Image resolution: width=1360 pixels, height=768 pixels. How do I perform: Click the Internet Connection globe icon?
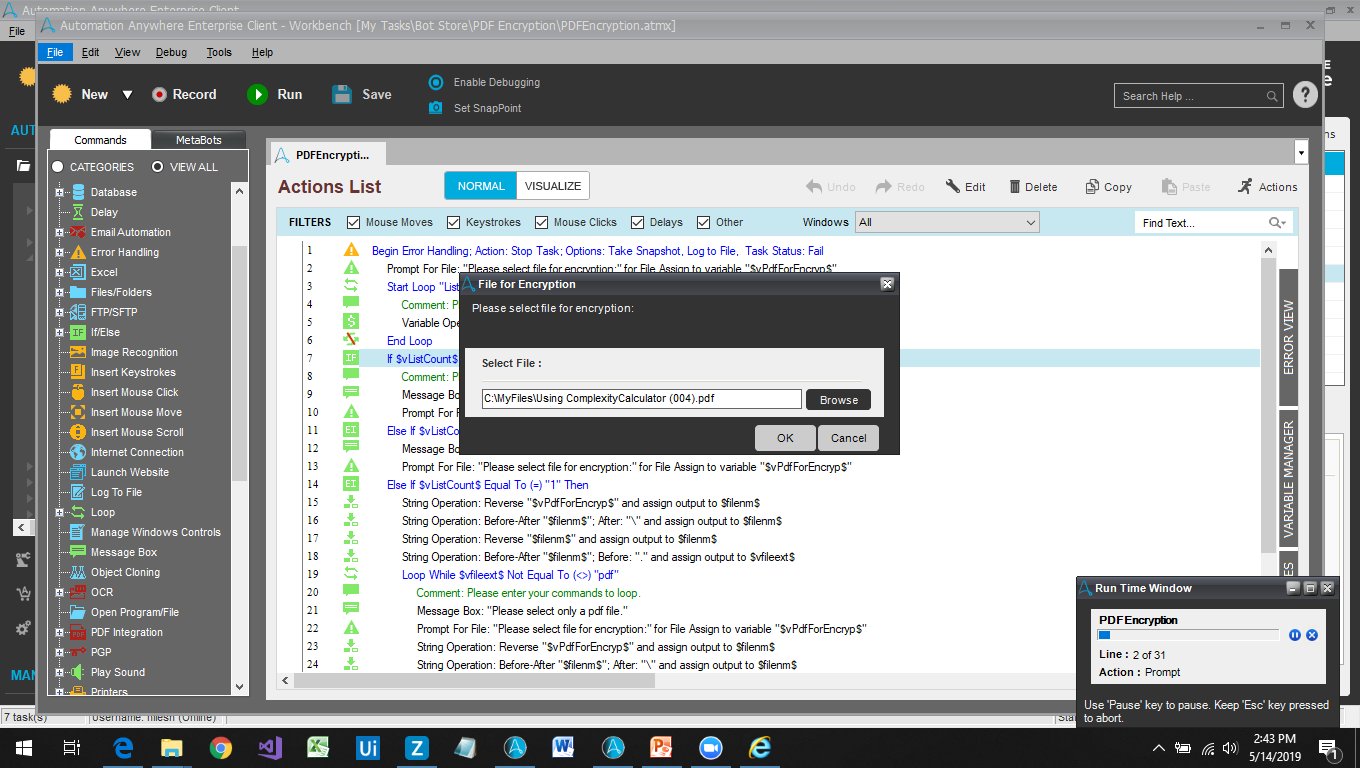78,452
